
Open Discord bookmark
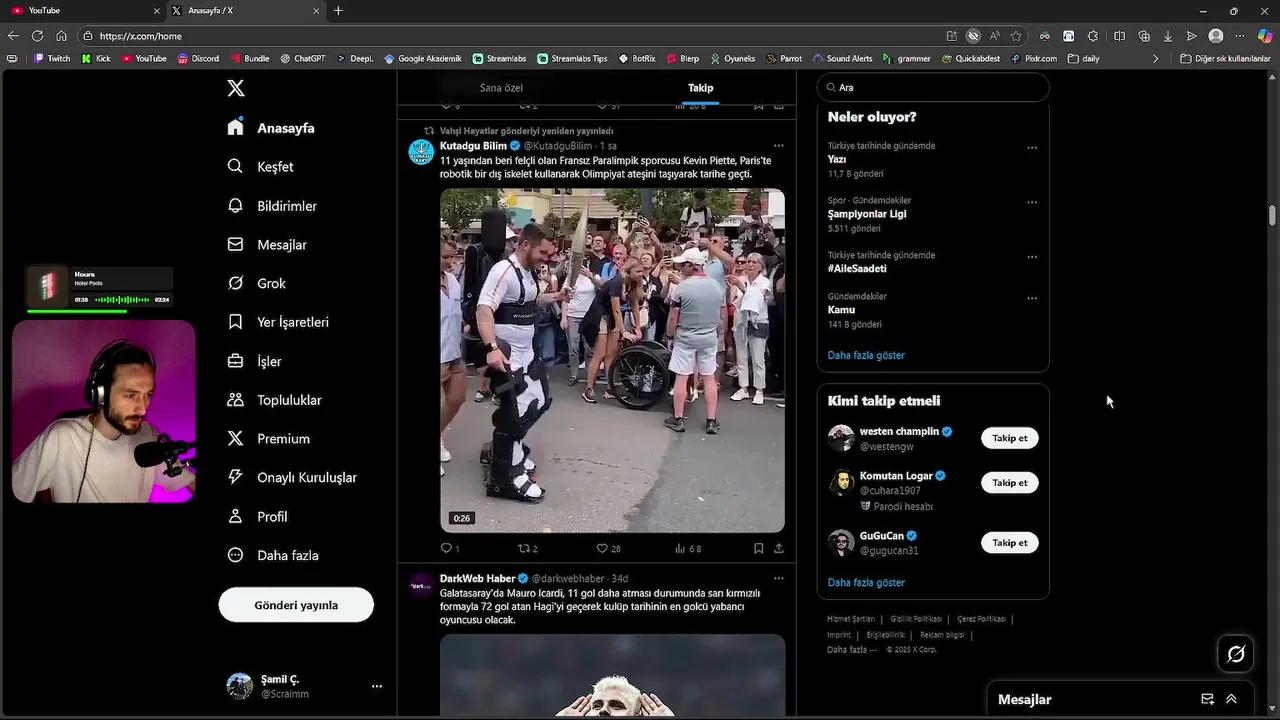[x=198, y=59]
